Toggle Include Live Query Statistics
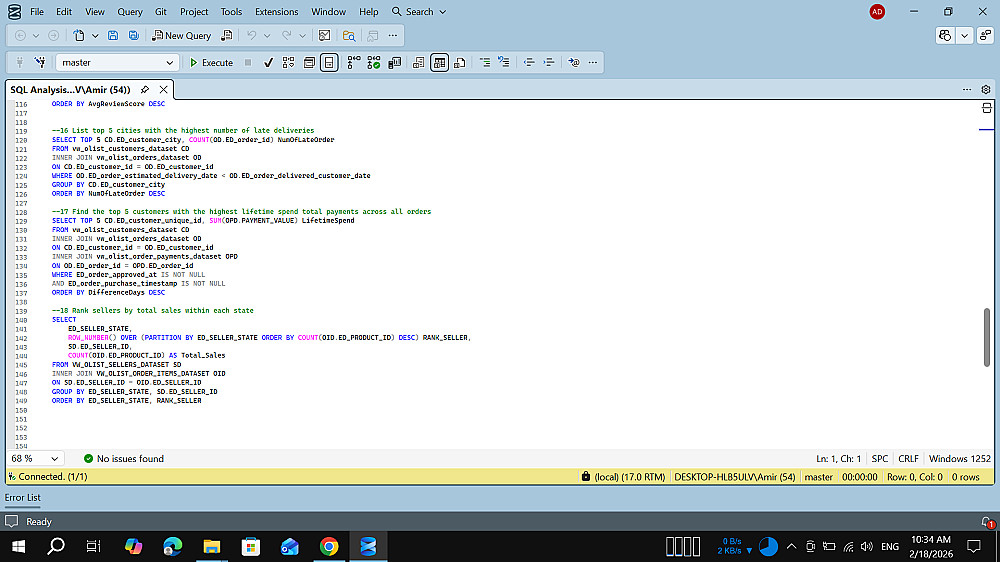This screenshot has height=562, width=1000. (374, 63)
